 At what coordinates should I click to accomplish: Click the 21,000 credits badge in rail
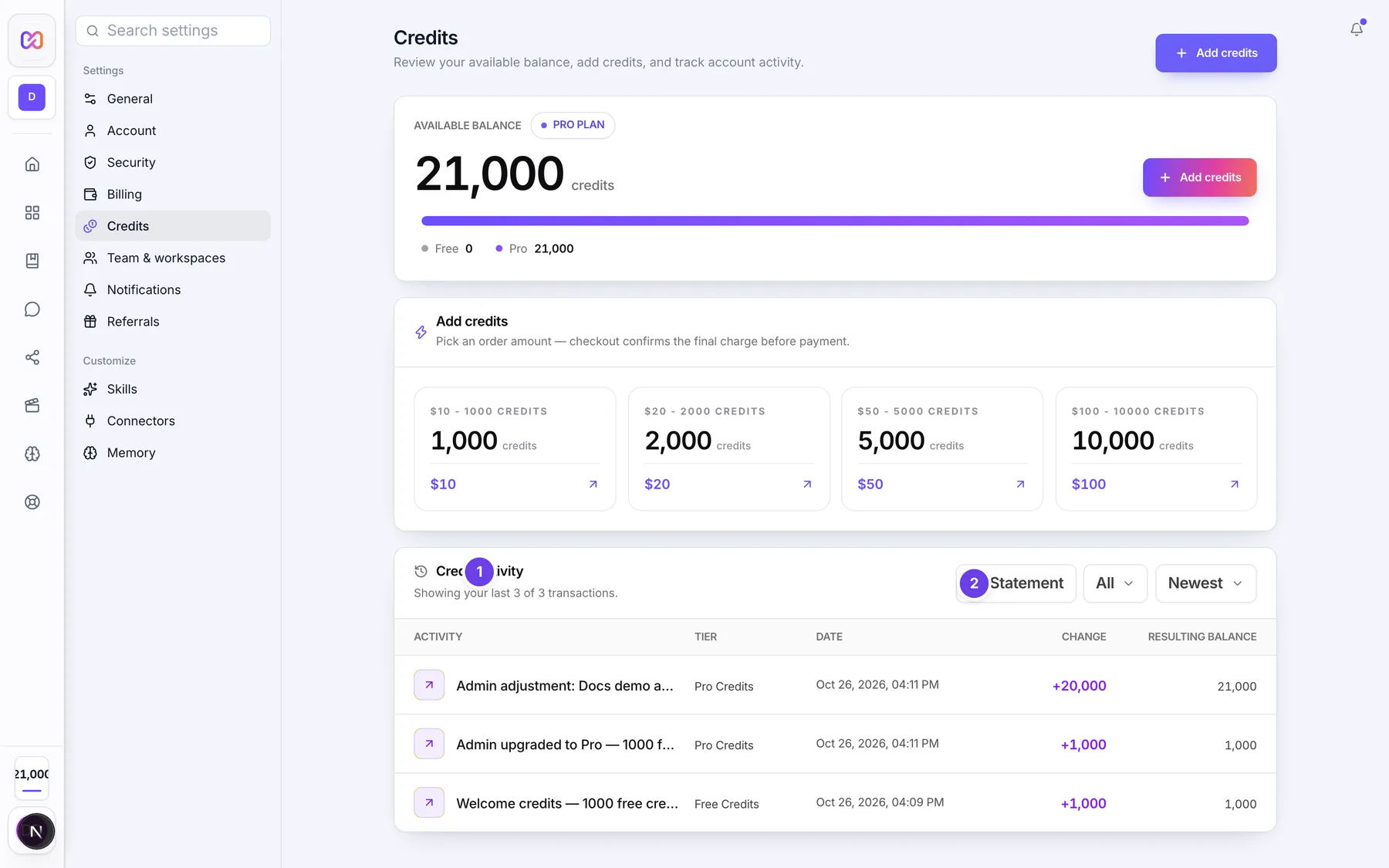tap(32, 778)
